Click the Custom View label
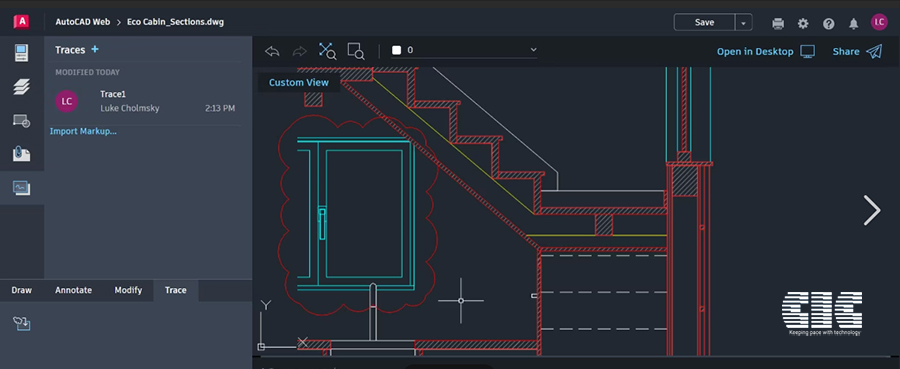Screen dimensions: 900x369 pyautogui.click(x=299, y=83)
